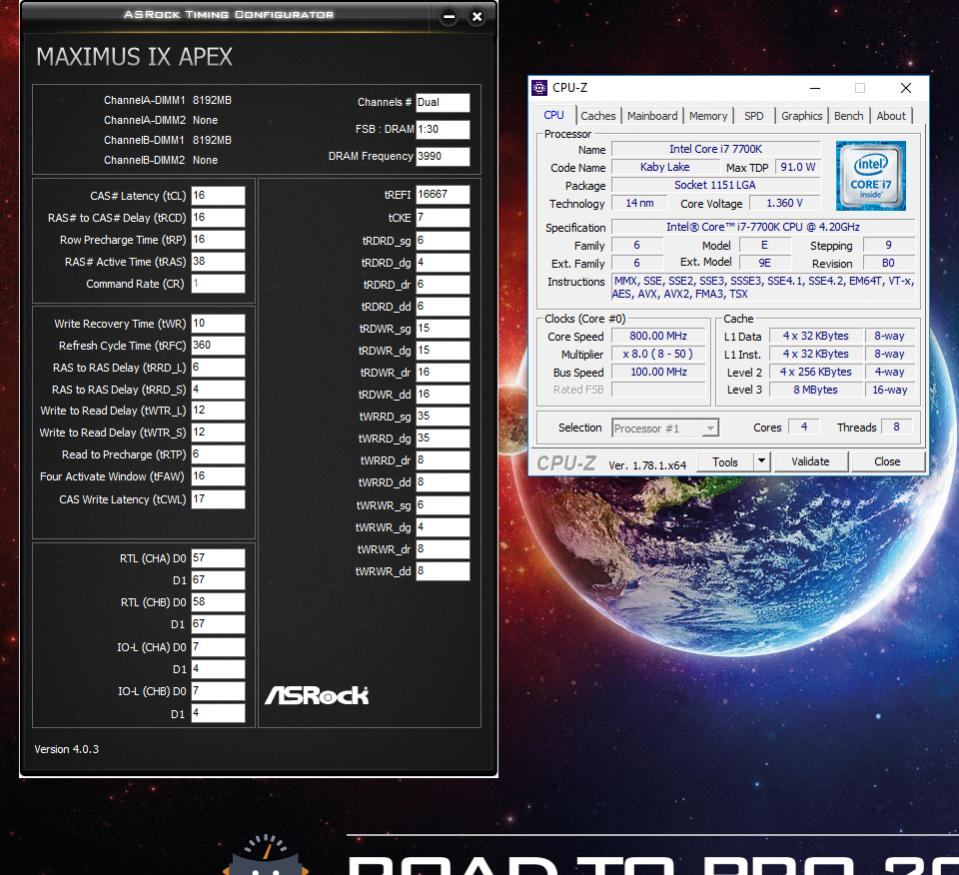This screenshot has height=875, width=959.
Task: Click the Command Rate (CR) field
Action: tap(218, 284)
